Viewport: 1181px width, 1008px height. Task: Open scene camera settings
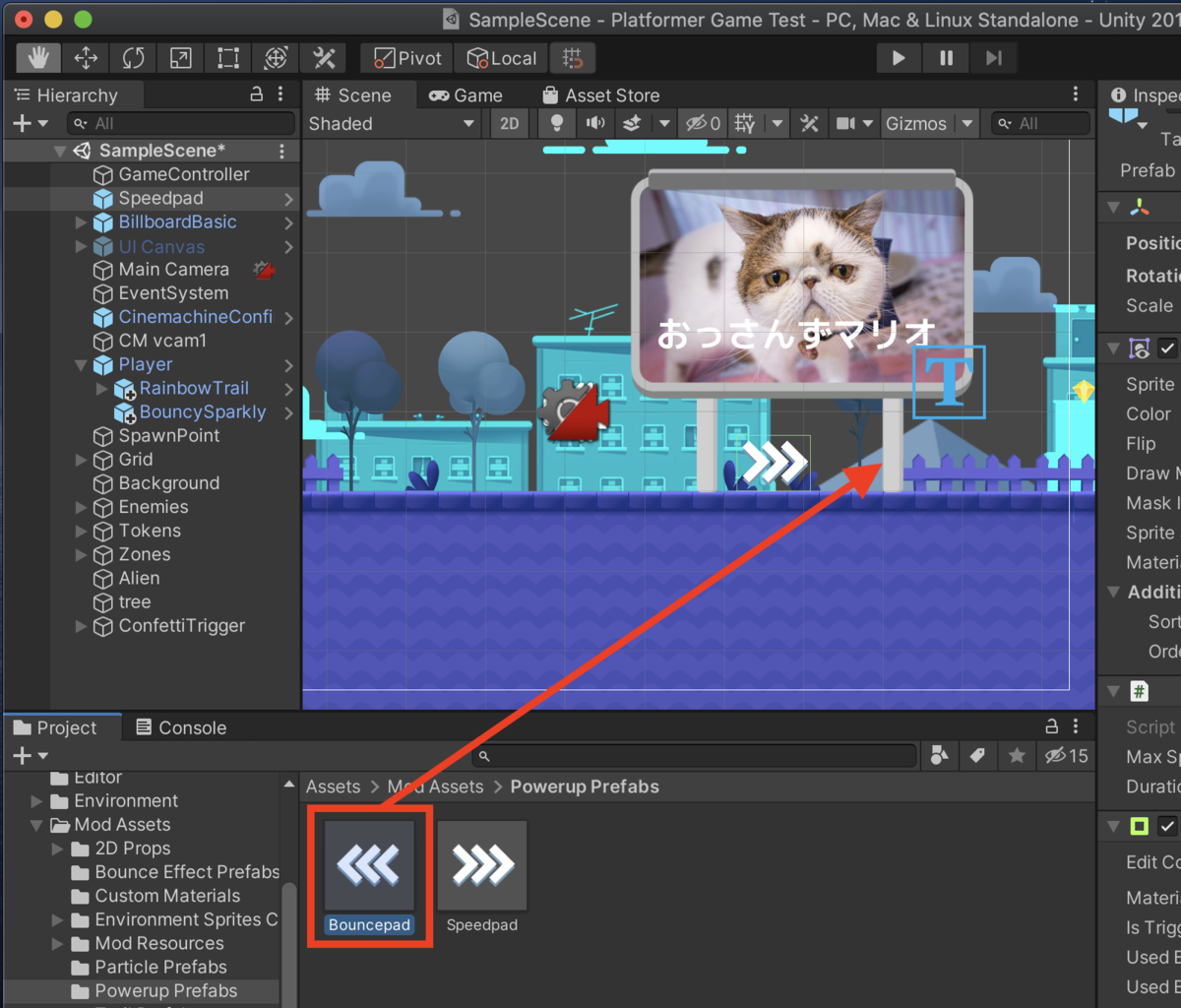coord(853,124)
